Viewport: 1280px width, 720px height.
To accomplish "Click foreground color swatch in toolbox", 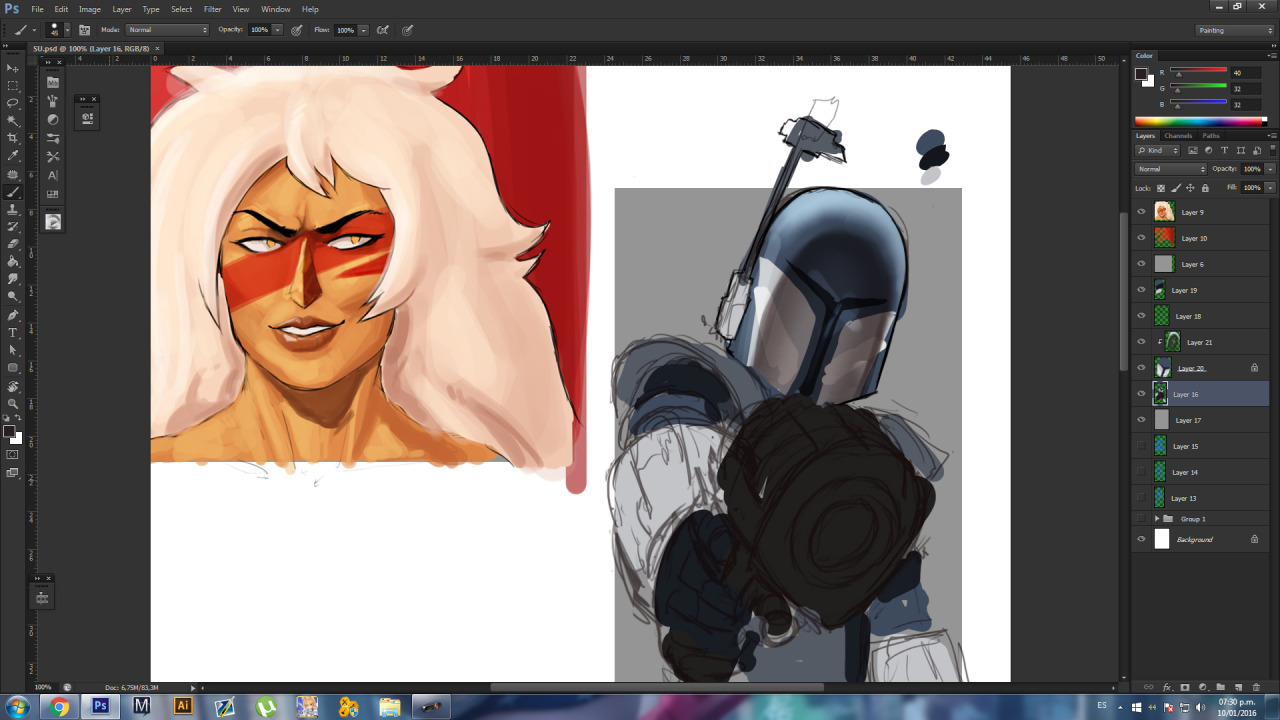I will [x=8, y=431].
